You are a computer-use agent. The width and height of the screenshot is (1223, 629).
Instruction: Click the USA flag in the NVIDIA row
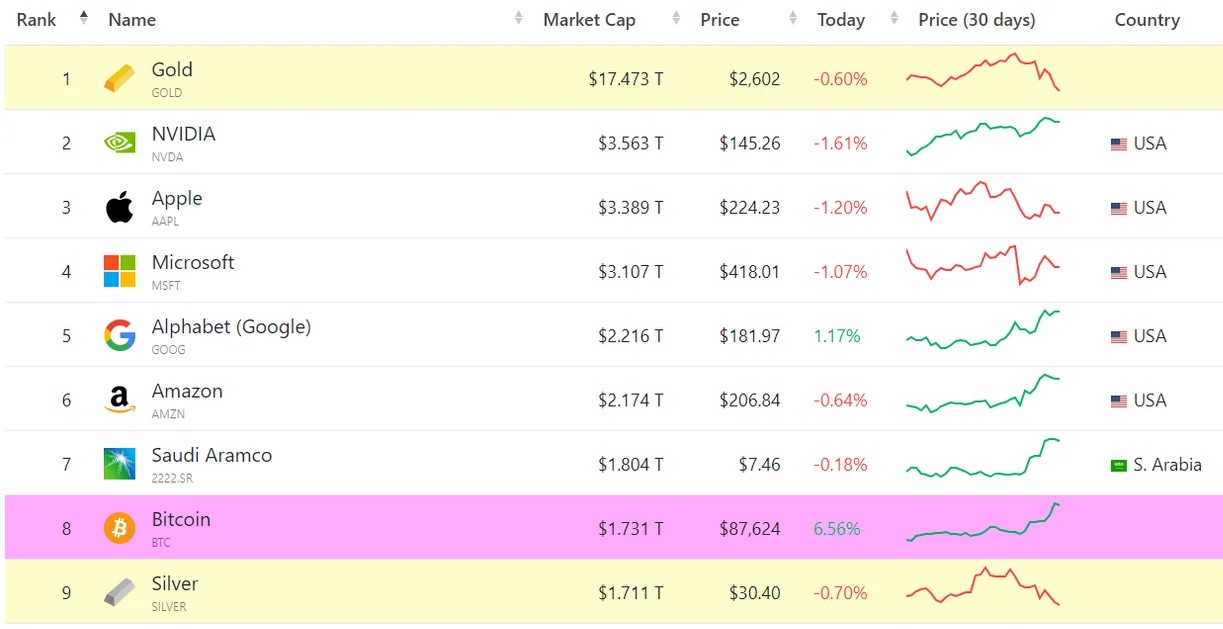click(x=1119, y=144)
